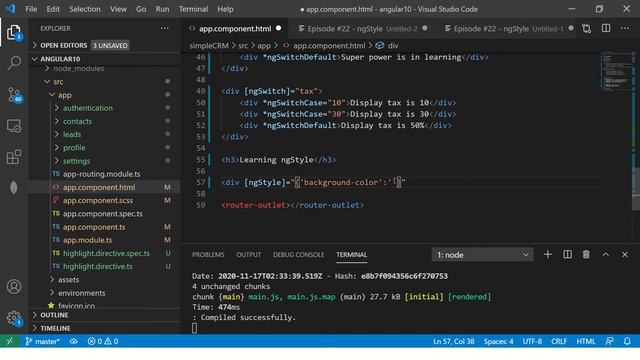Open the Terminal menu
The width and height of the screenshot is (640, 360).
193,9
